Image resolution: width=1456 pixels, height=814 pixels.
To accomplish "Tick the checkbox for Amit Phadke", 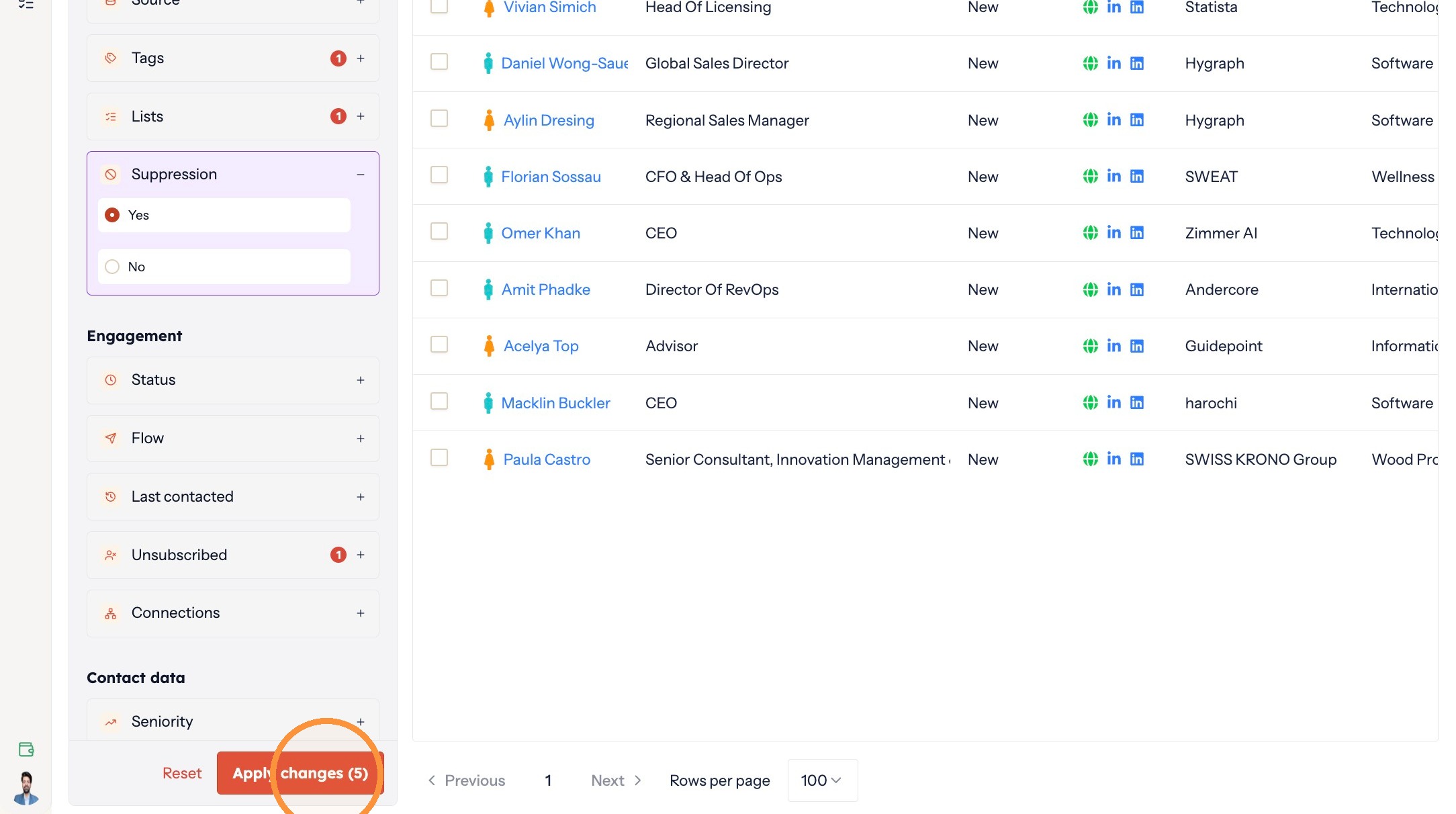I will (439, 288).
